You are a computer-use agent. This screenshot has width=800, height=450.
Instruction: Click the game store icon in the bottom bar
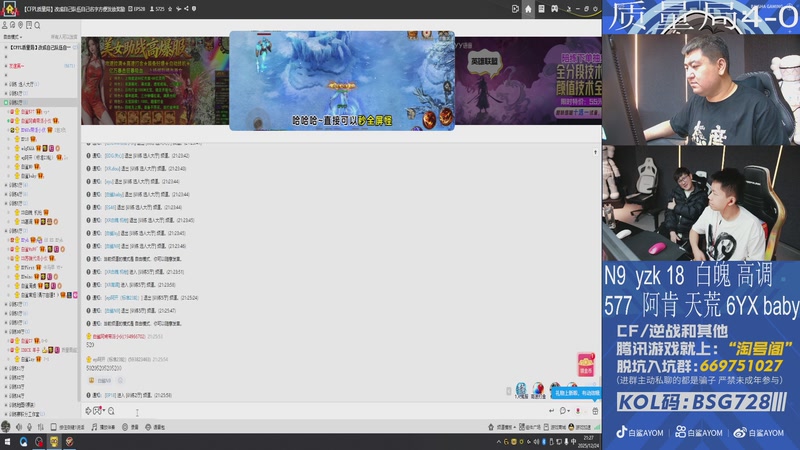coord(555,427)
